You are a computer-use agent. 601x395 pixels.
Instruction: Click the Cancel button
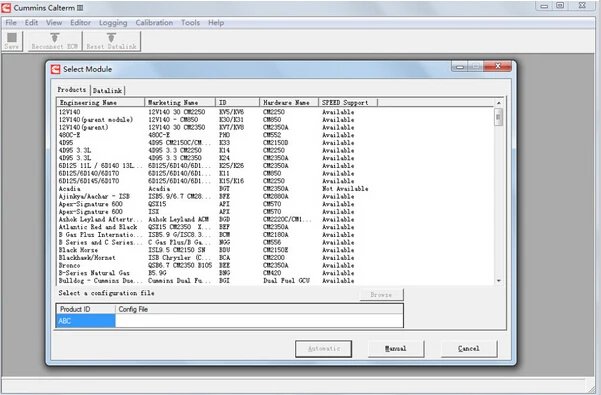coord(469,349)
